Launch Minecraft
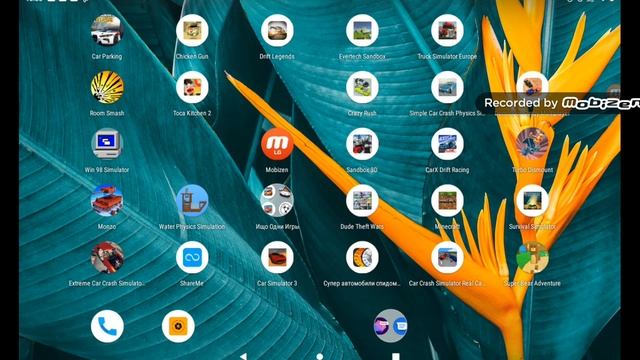Screen dimensions: 640x360 coord(447,201)
